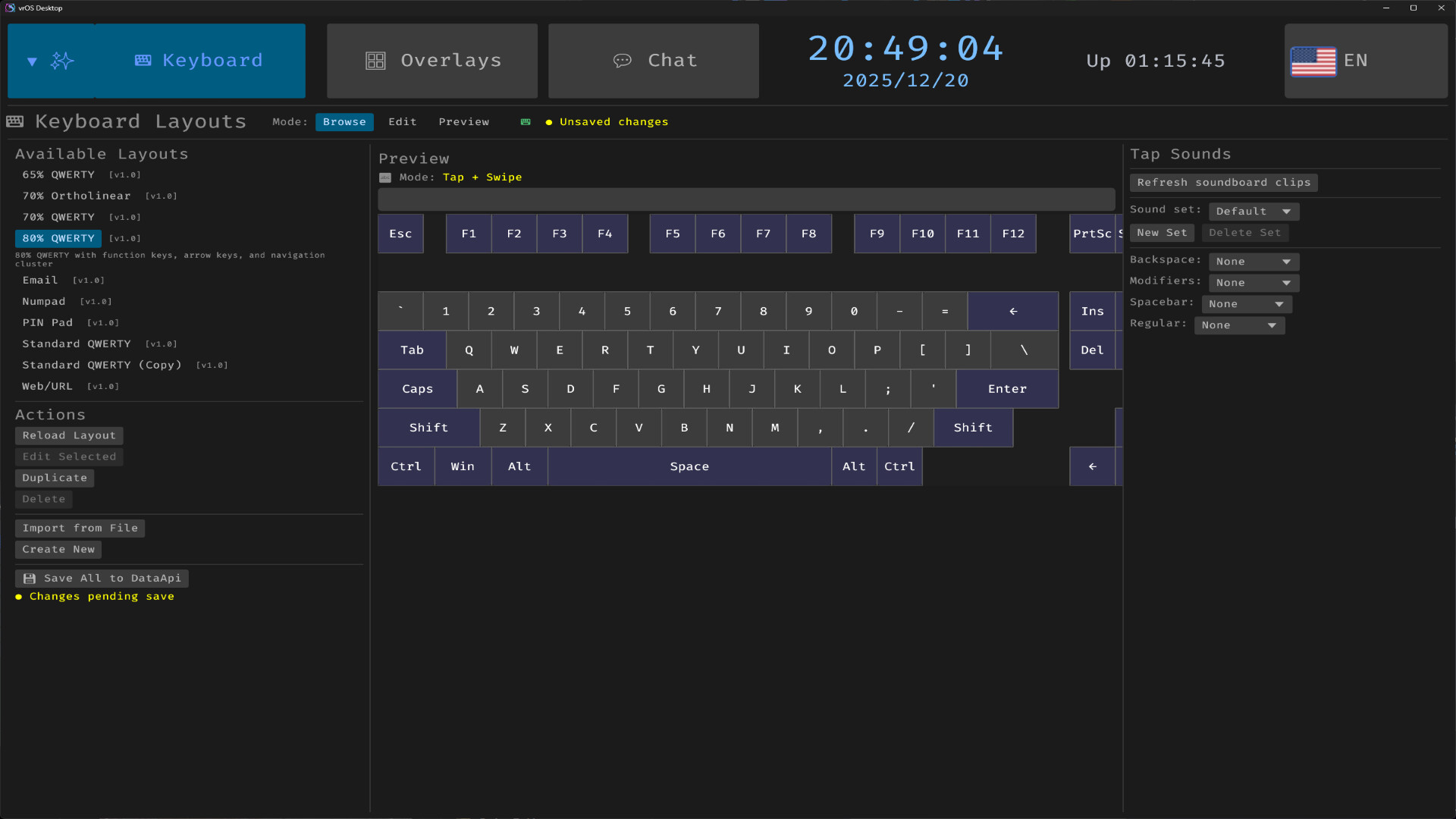Click the grid icon beside Overlays
The width and height of the screenshot is (1456, 819).
pos(375,60)
